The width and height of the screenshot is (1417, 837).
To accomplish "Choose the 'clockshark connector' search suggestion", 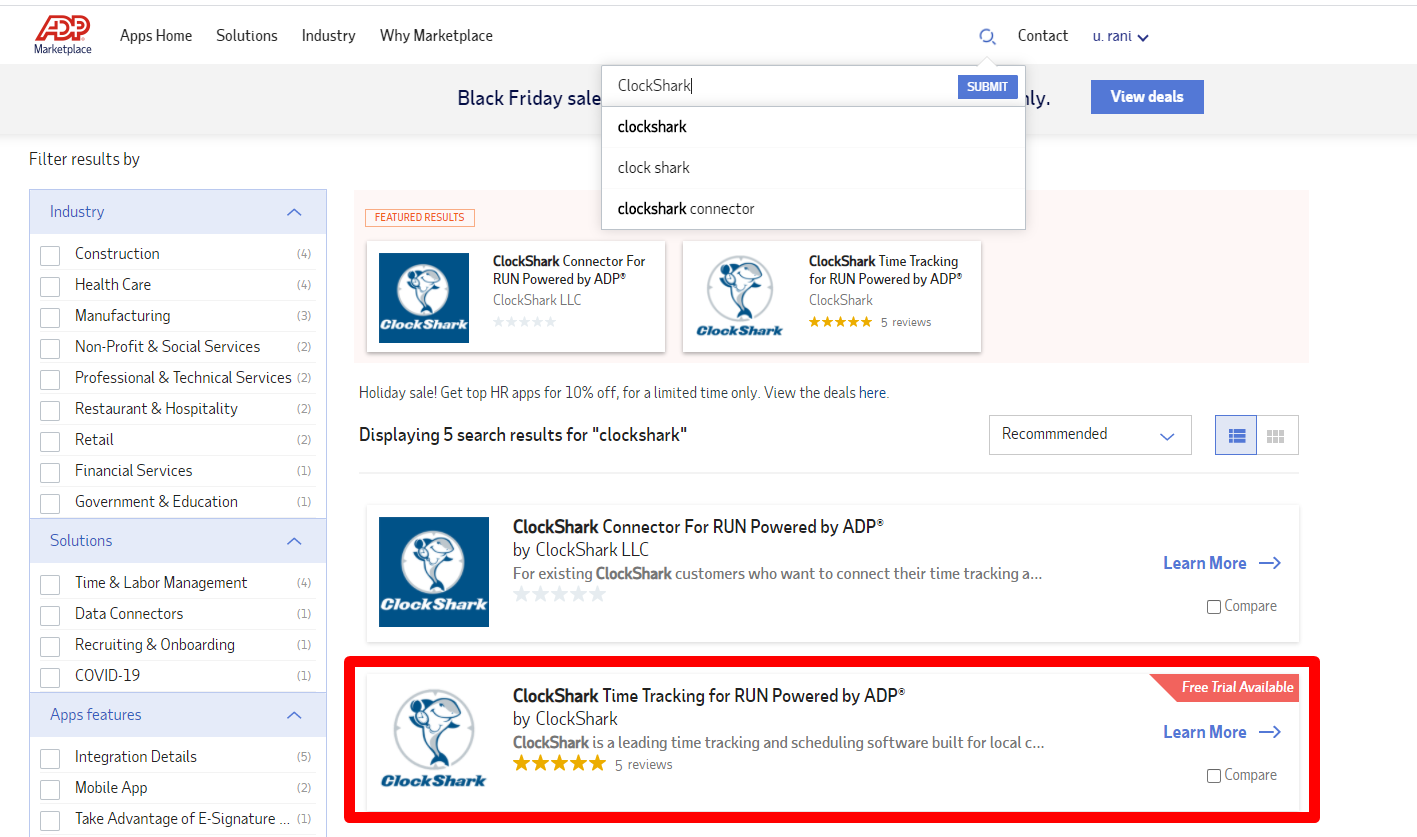I will coord(686,209).
